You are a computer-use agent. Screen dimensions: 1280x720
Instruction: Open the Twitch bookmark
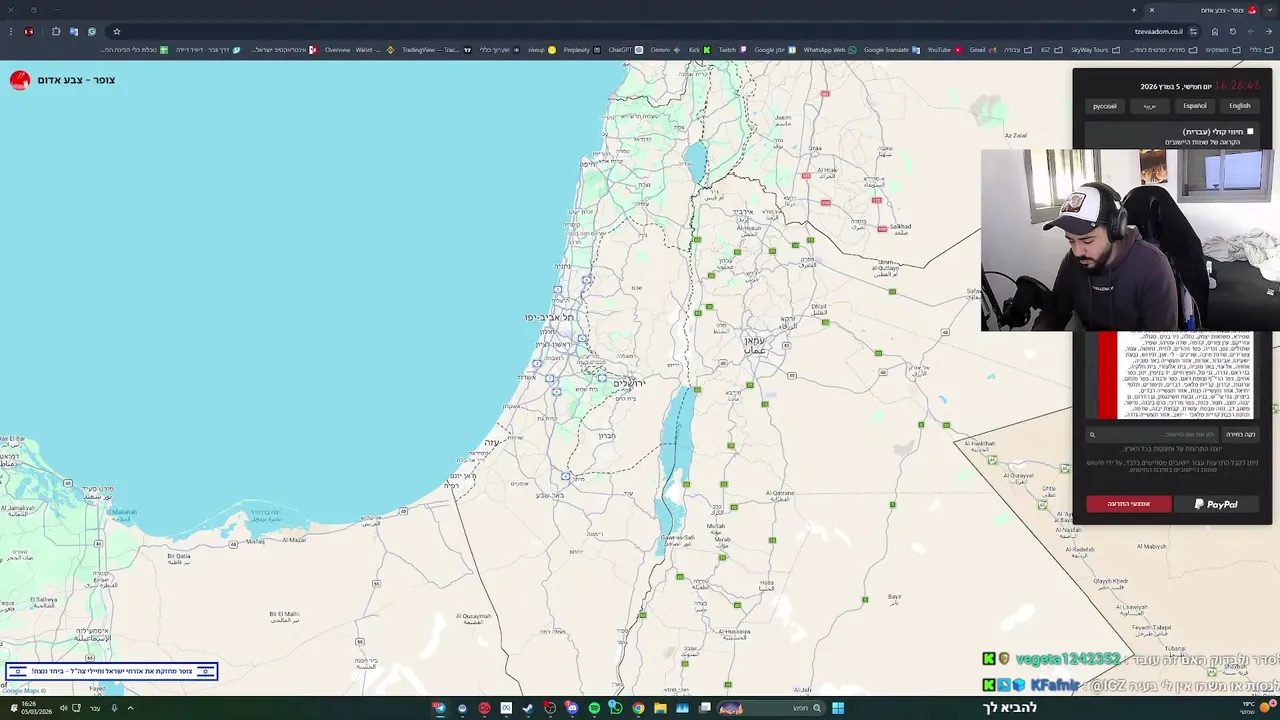[x=731, y=49]
